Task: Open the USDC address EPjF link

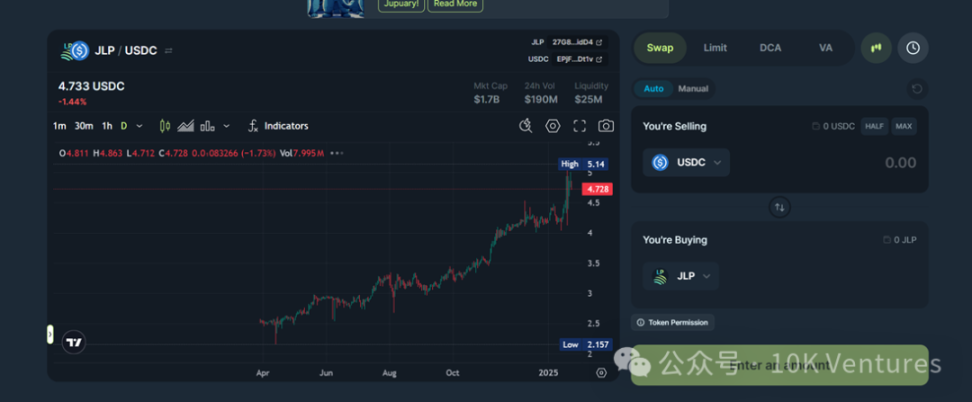Action: coord(579,59)
